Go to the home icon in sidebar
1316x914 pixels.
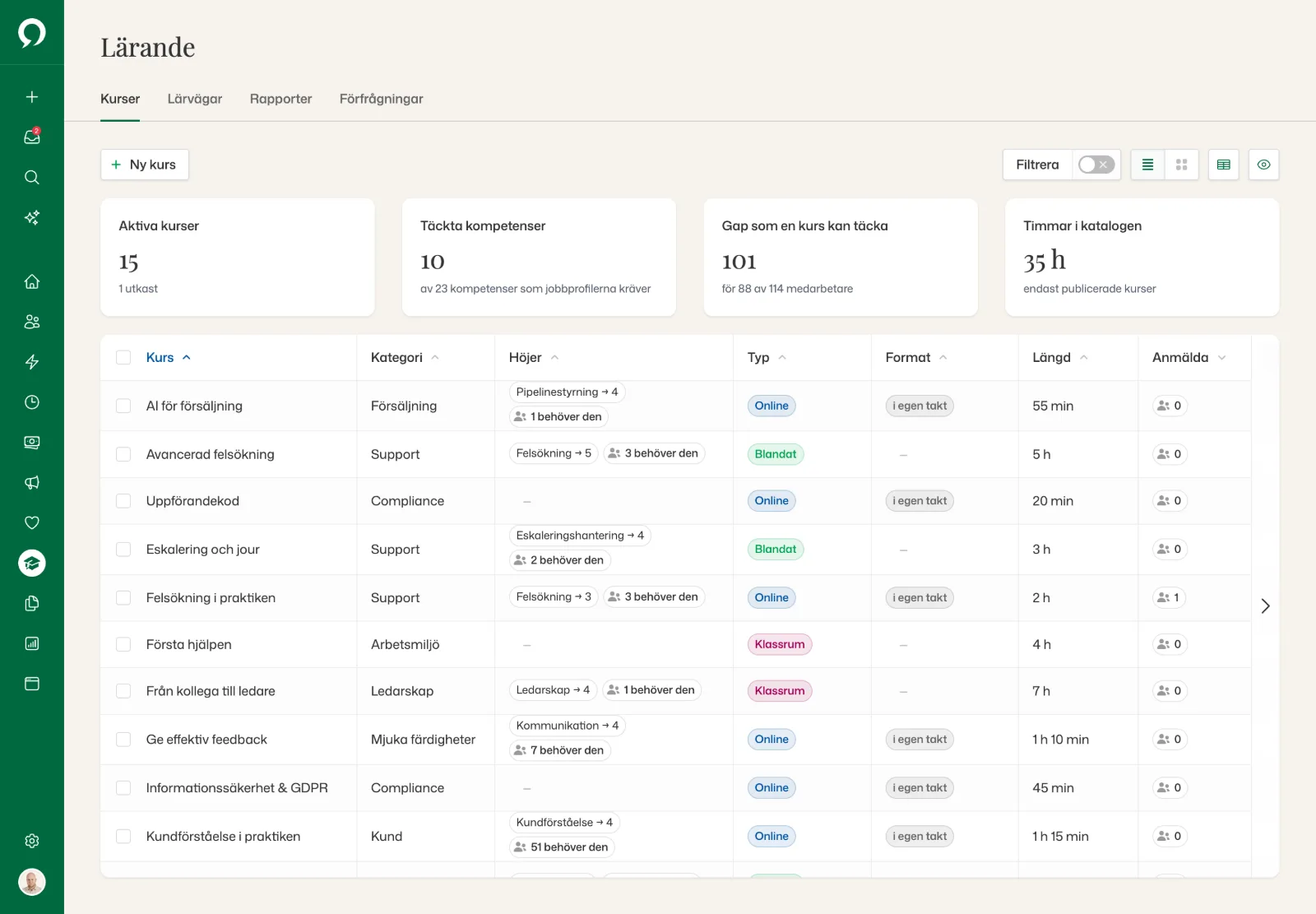click(32, 281)
